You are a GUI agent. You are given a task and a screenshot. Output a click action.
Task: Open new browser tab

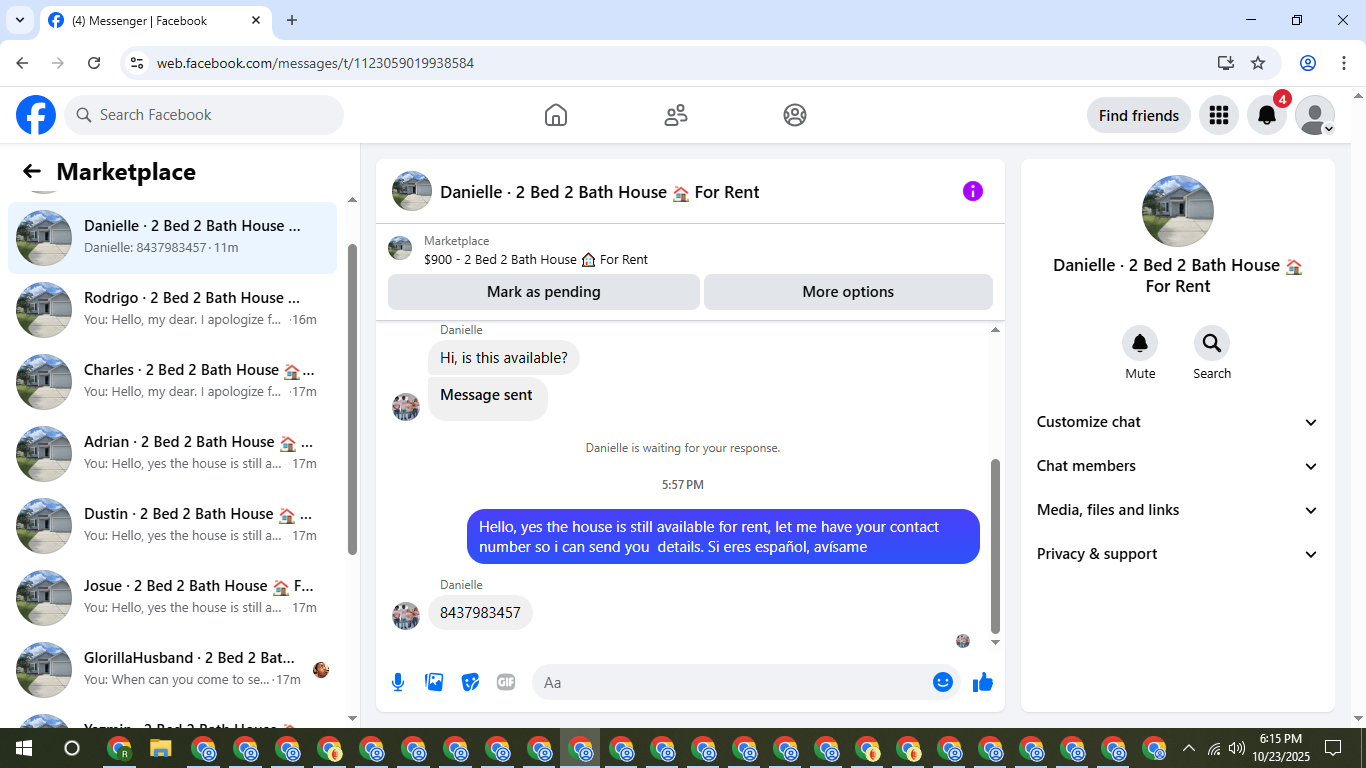pyautogui.click(x=292, y=20)
